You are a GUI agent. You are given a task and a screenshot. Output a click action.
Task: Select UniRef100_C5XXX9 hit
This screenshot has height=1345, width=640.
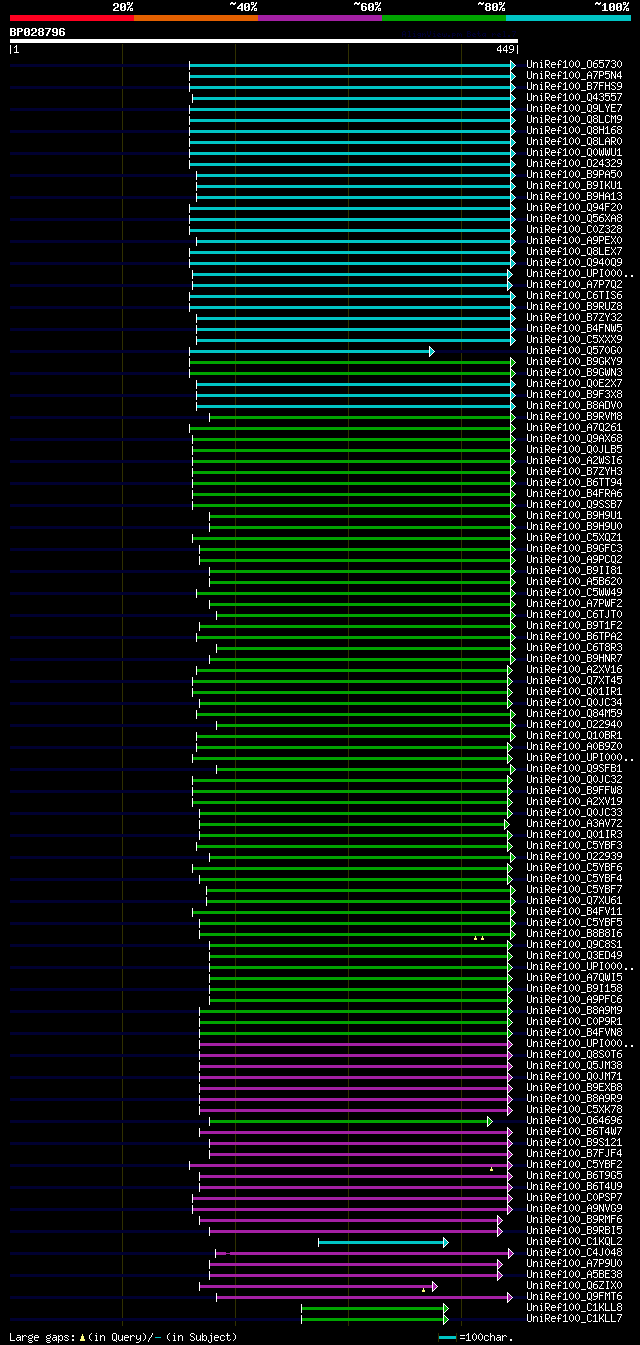pyautogui.click(x=575, y=339)
